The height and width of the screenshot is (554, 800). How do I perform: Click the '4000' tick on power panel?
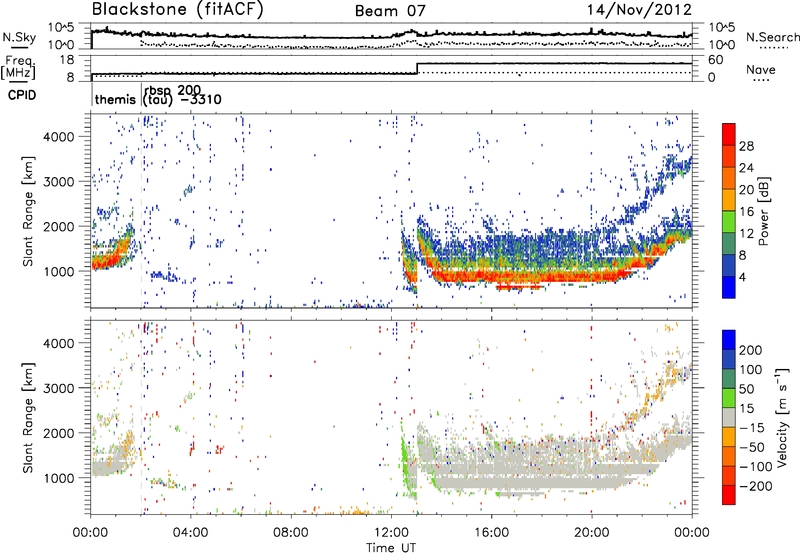[58, 137]
